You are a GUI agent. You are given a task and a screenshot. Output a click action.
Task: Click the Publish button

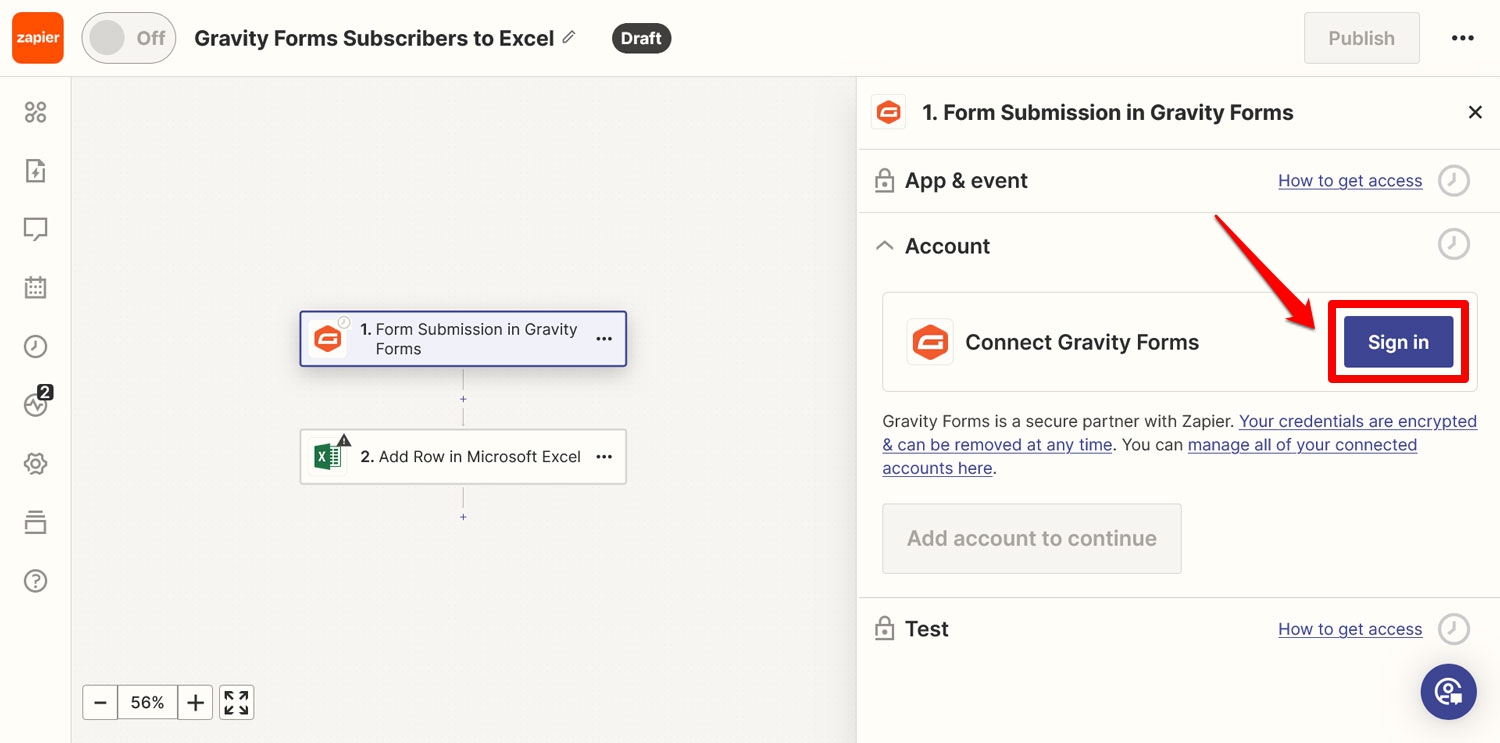[x=1361, y=38]
